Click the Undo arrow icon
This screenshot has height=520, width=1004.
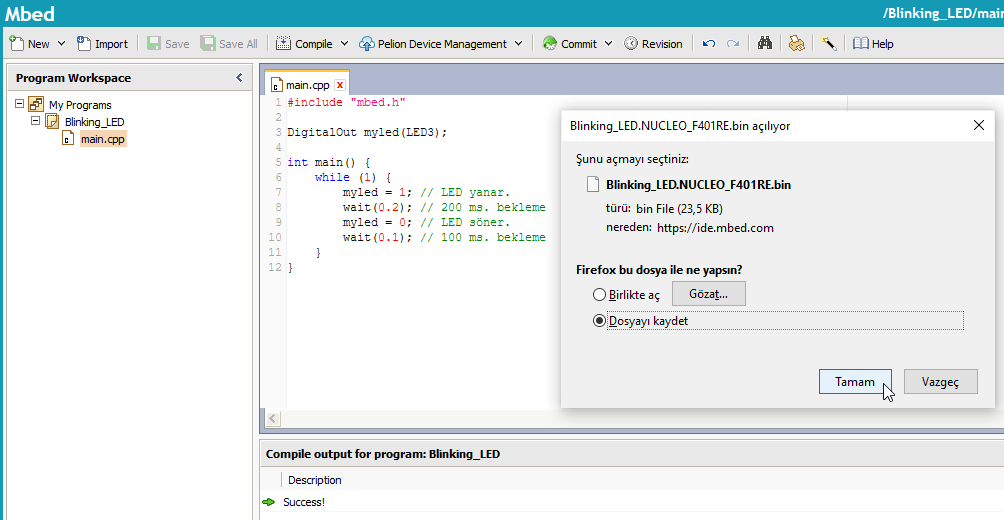[x=709, y=44]
